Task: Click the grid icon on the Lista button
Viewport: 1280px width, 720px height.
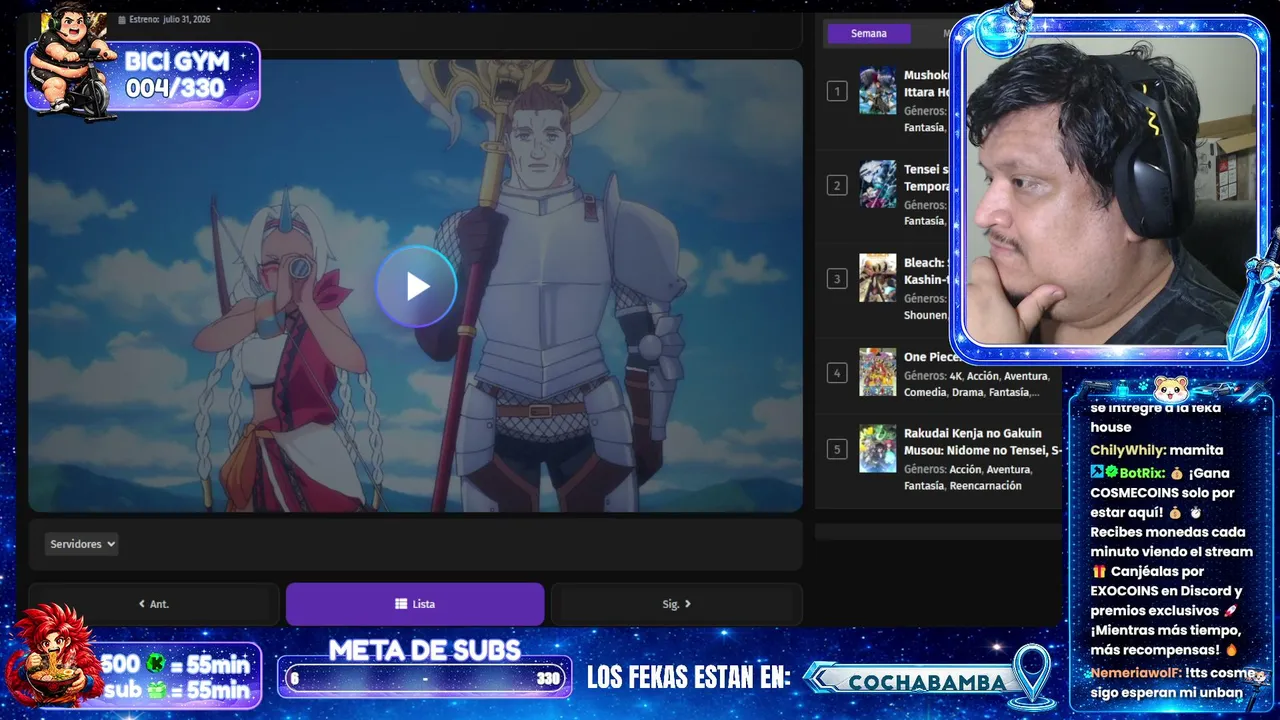Action: coord(401,604)
